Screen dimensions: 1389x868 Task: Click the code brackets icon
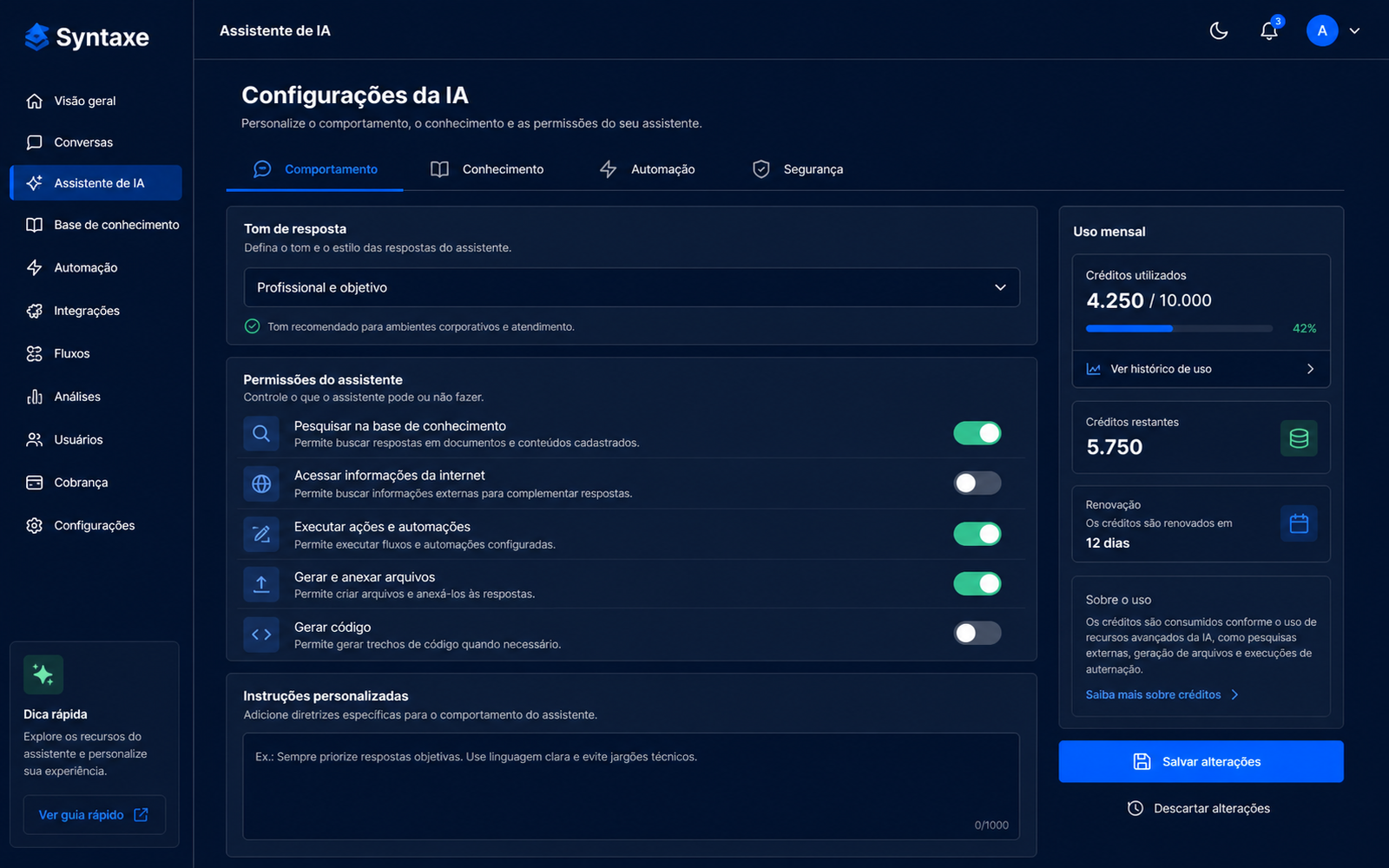[x=261, y=635]
